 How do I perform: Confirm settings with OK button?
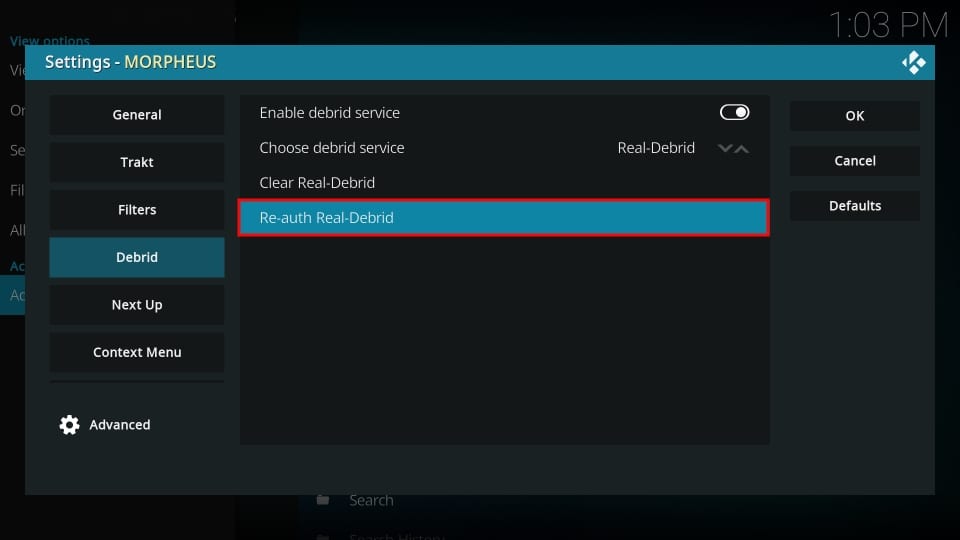[855, 116]
